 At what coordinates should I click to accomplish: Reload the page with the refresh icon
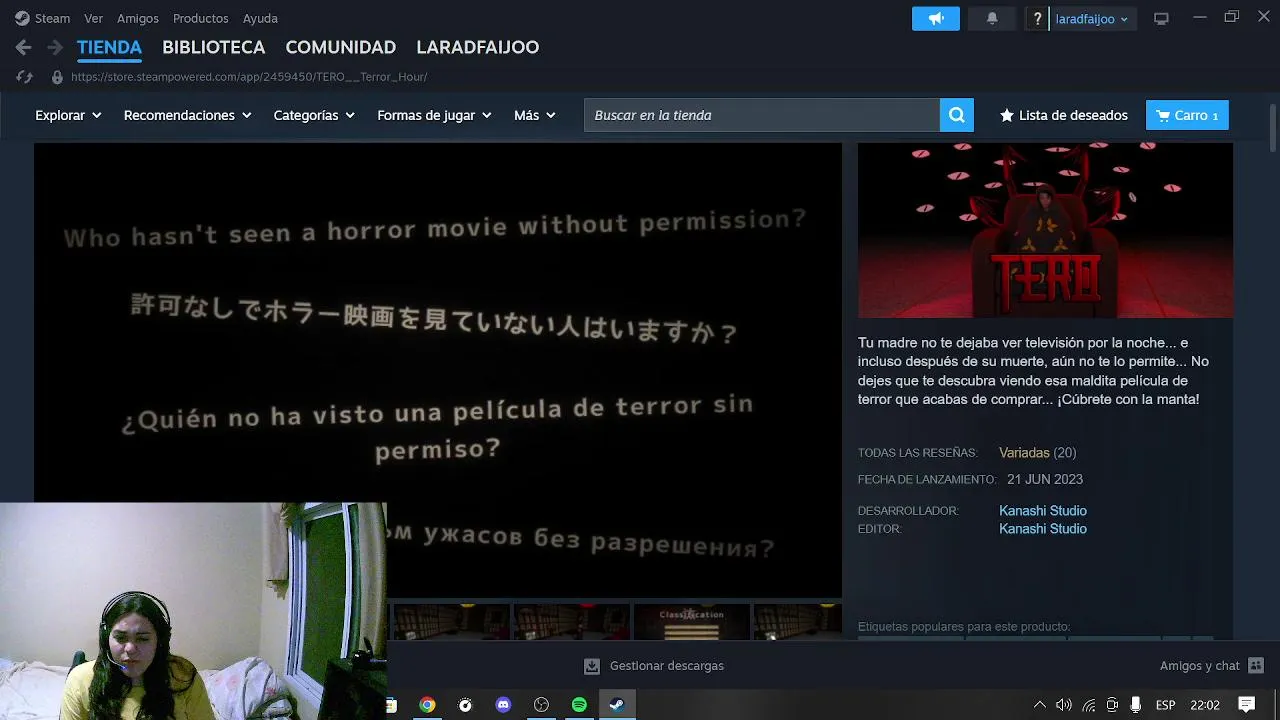25,77
